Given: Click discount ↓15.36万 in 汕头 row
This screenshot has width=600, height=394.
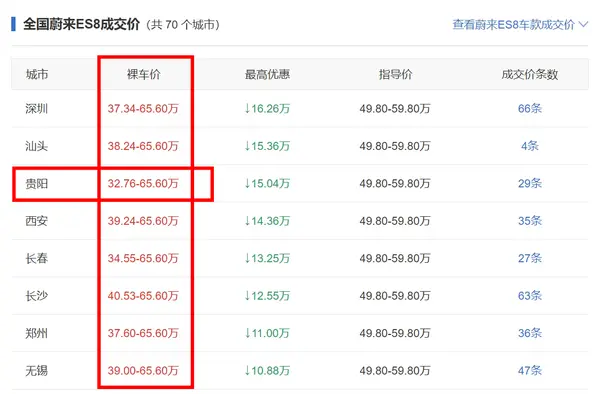Looking at the screenshot, I should [x=267, y=146].
